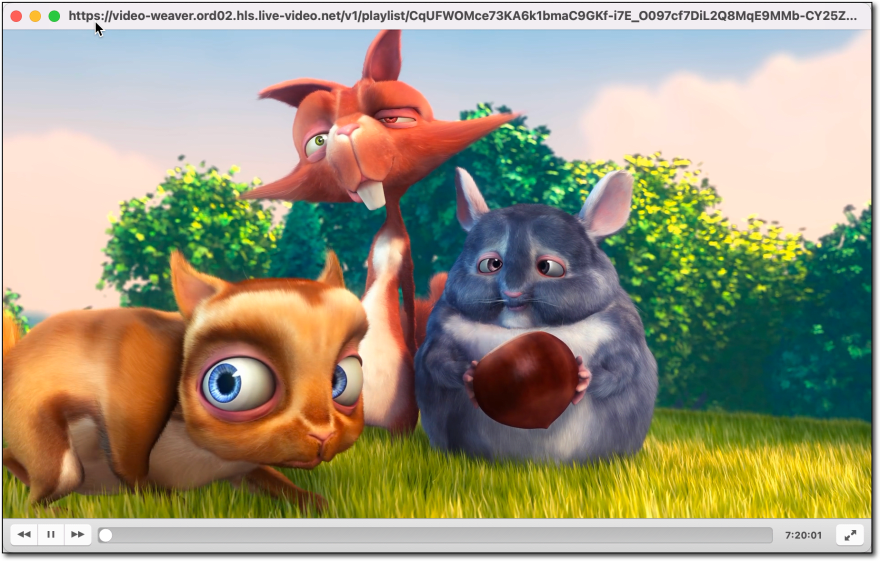Pause the video playback

51,535
